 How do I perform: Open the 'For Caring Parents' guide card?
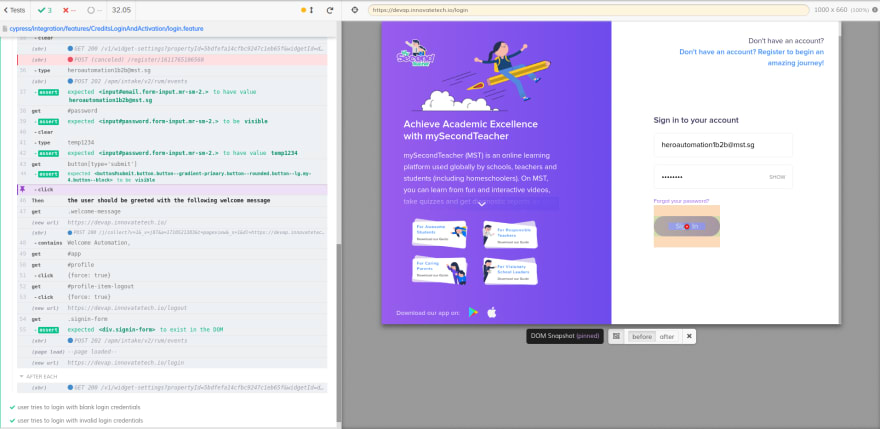[439, 271]
